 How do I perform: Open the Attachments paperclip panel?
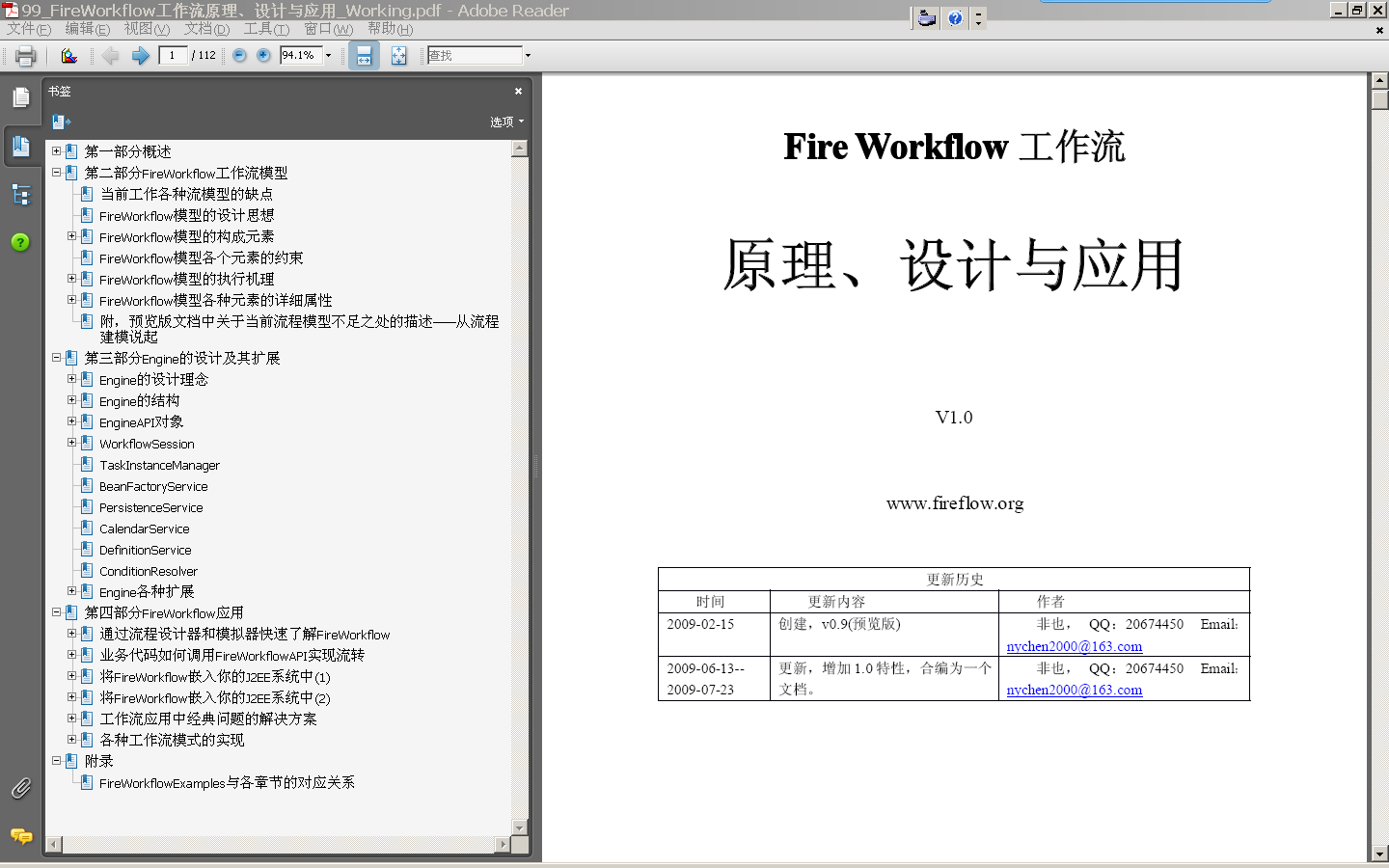click(x=21, y=788)
